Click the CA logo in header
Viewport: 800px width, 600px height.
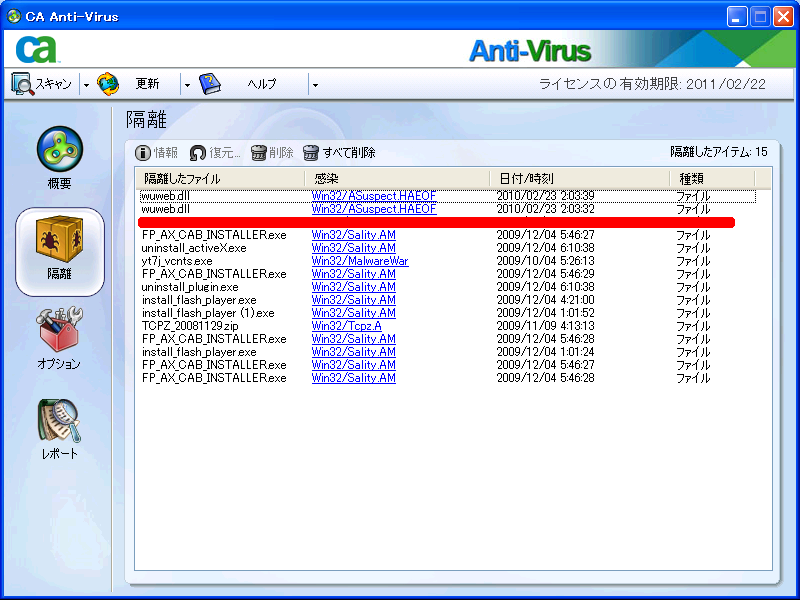37,49
